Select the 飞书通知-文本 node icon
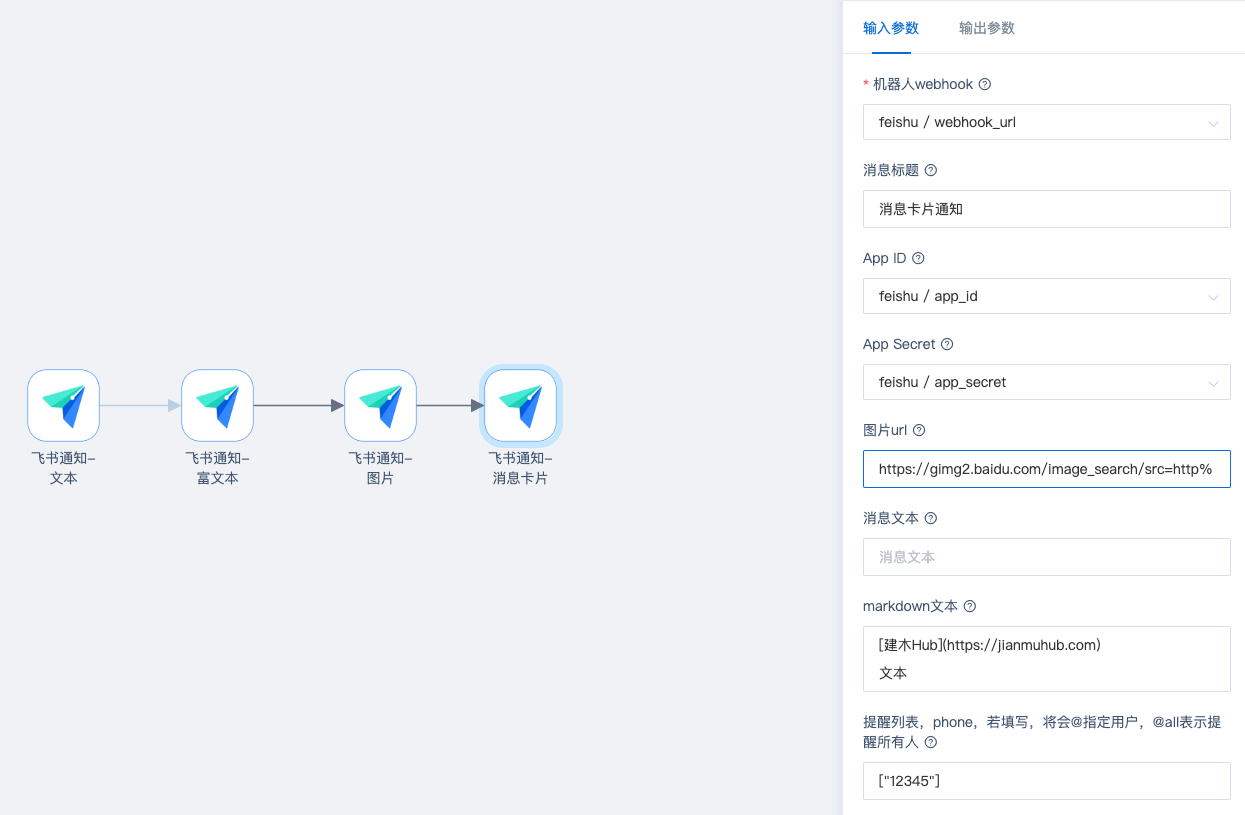The image size is (1245, 815). click(64, 405)
